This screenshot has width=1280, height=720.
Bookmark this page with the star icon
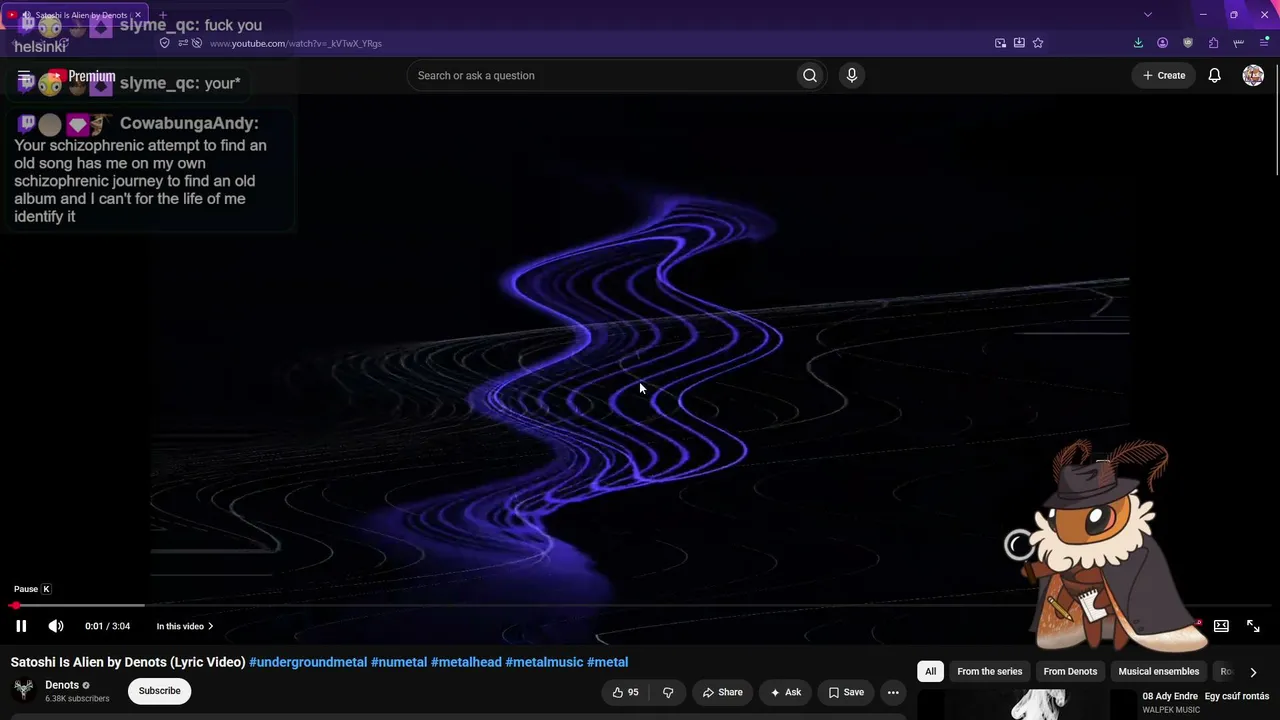point(1038,43)
